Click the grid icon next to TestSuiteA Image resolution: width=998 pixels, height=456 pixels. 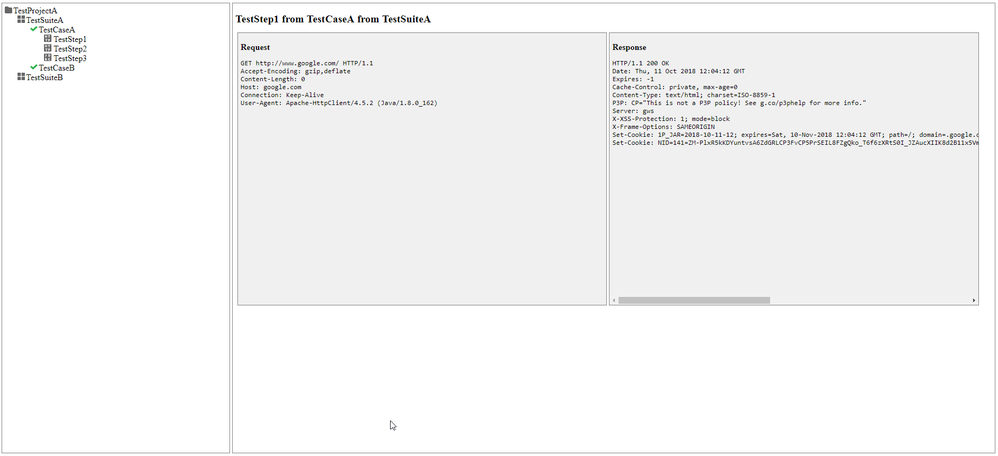21,20
